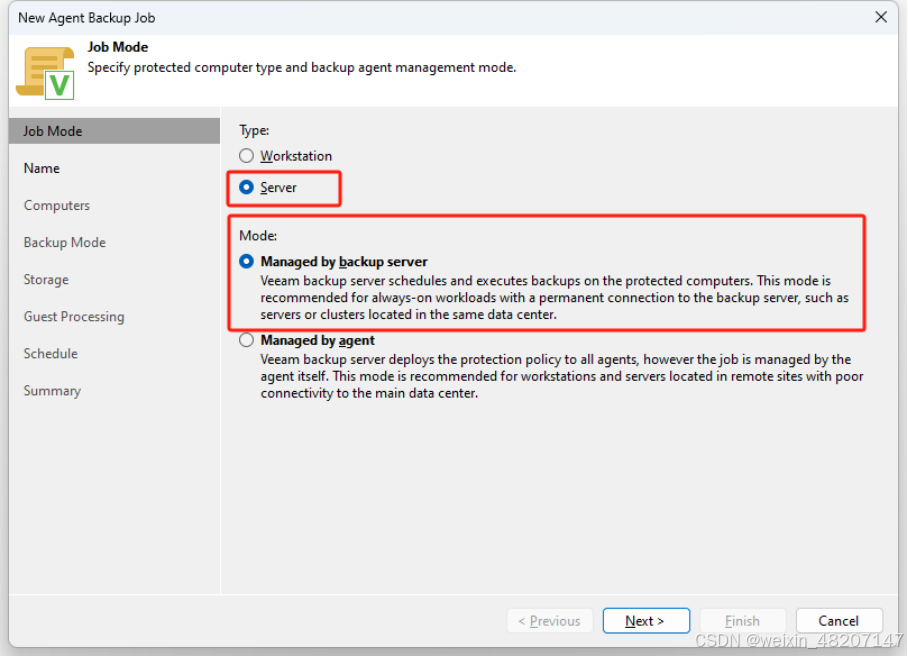Cancel the New Agent Backup Job wizard
The height and width of the screenshot is (656, 908).
(839, 621)
